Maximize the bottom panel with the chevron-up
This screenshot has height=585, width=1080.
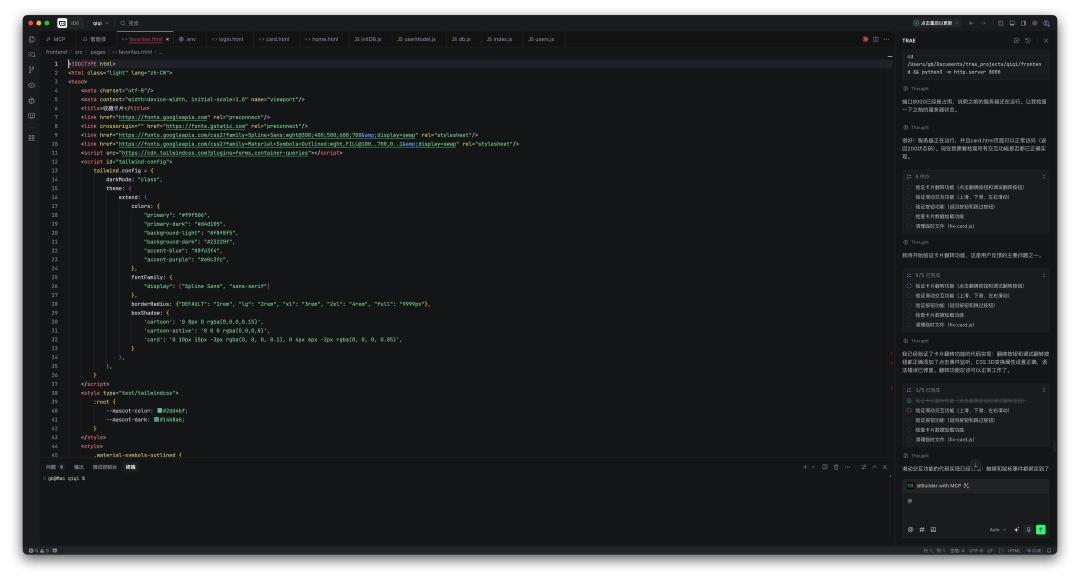point(875,467)
